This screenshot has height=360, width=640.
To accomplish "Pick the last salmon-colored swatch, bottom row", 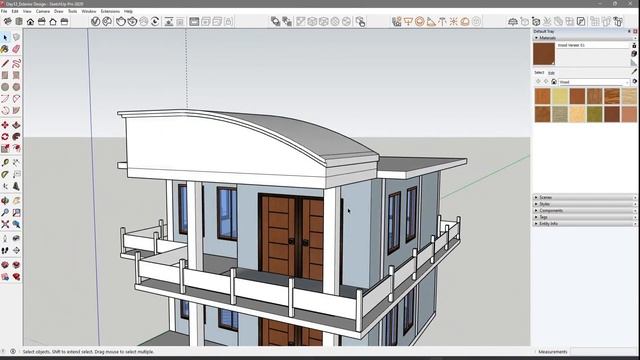I will [x=629, y=114].
